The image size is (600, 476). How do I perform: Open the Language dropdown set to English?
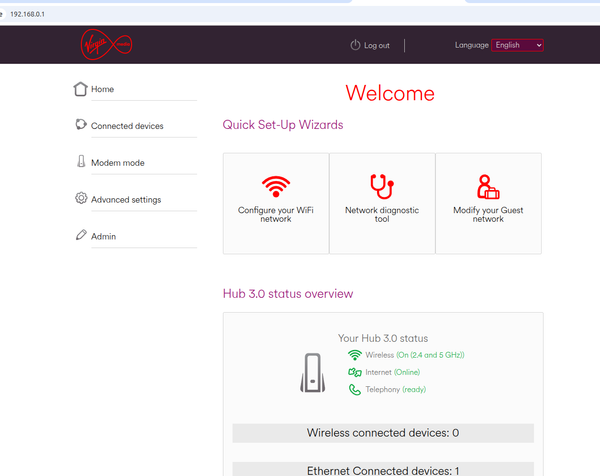tap(517, 45)
